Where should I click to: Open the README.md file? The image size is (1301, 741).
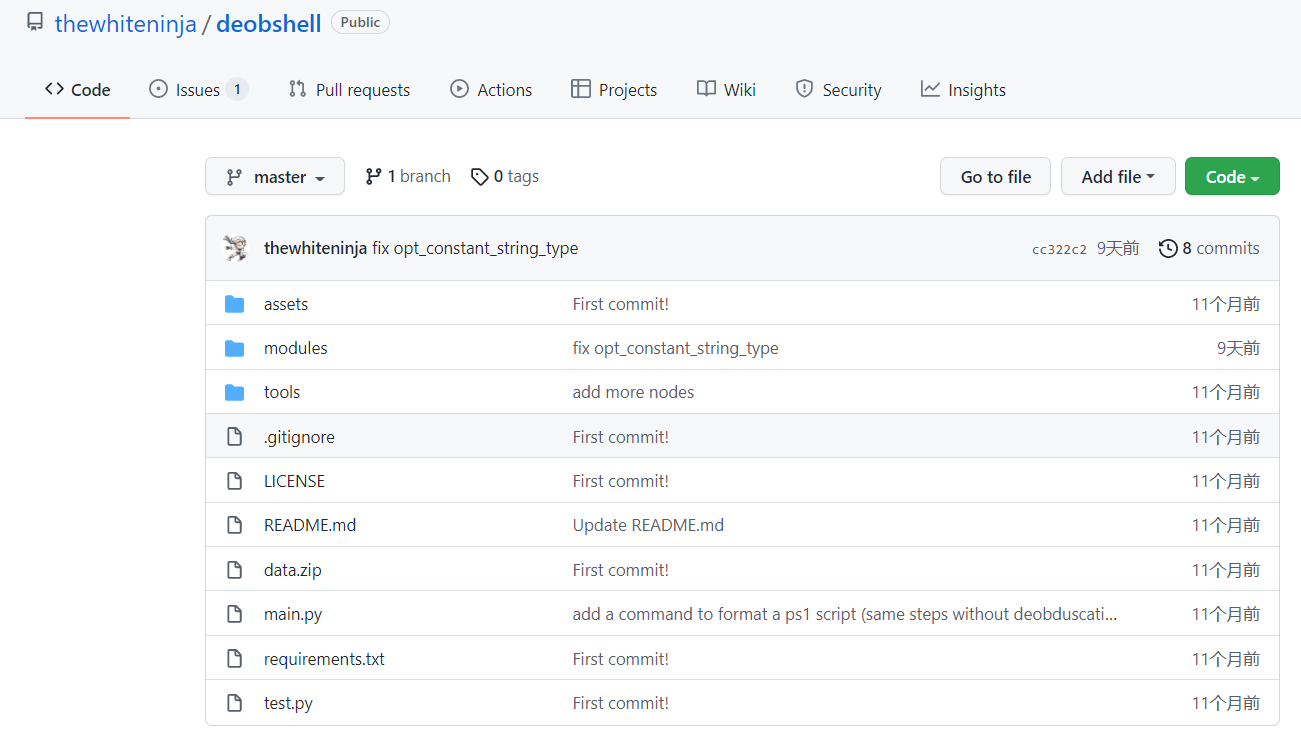click(x=310, y=525)
